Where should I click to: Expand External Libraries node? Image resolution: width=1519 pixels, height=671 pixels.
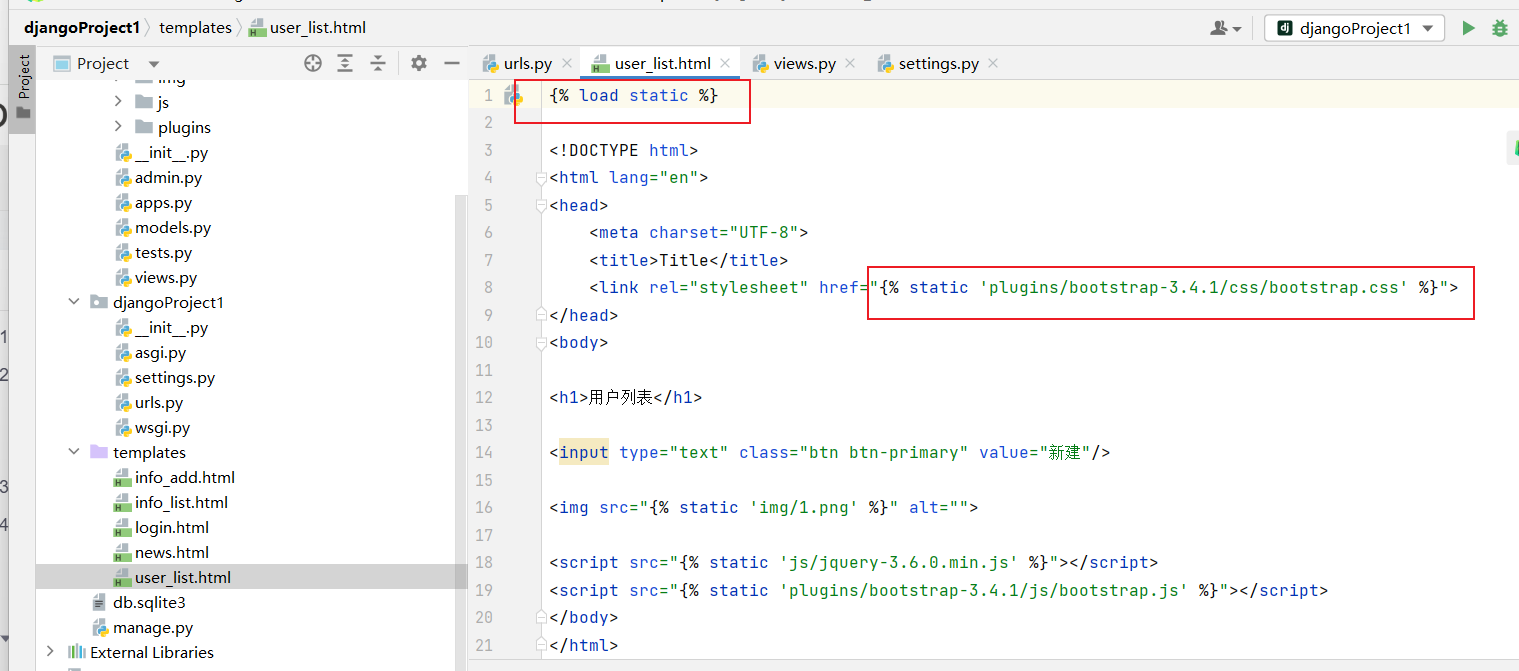click(50, 652)
